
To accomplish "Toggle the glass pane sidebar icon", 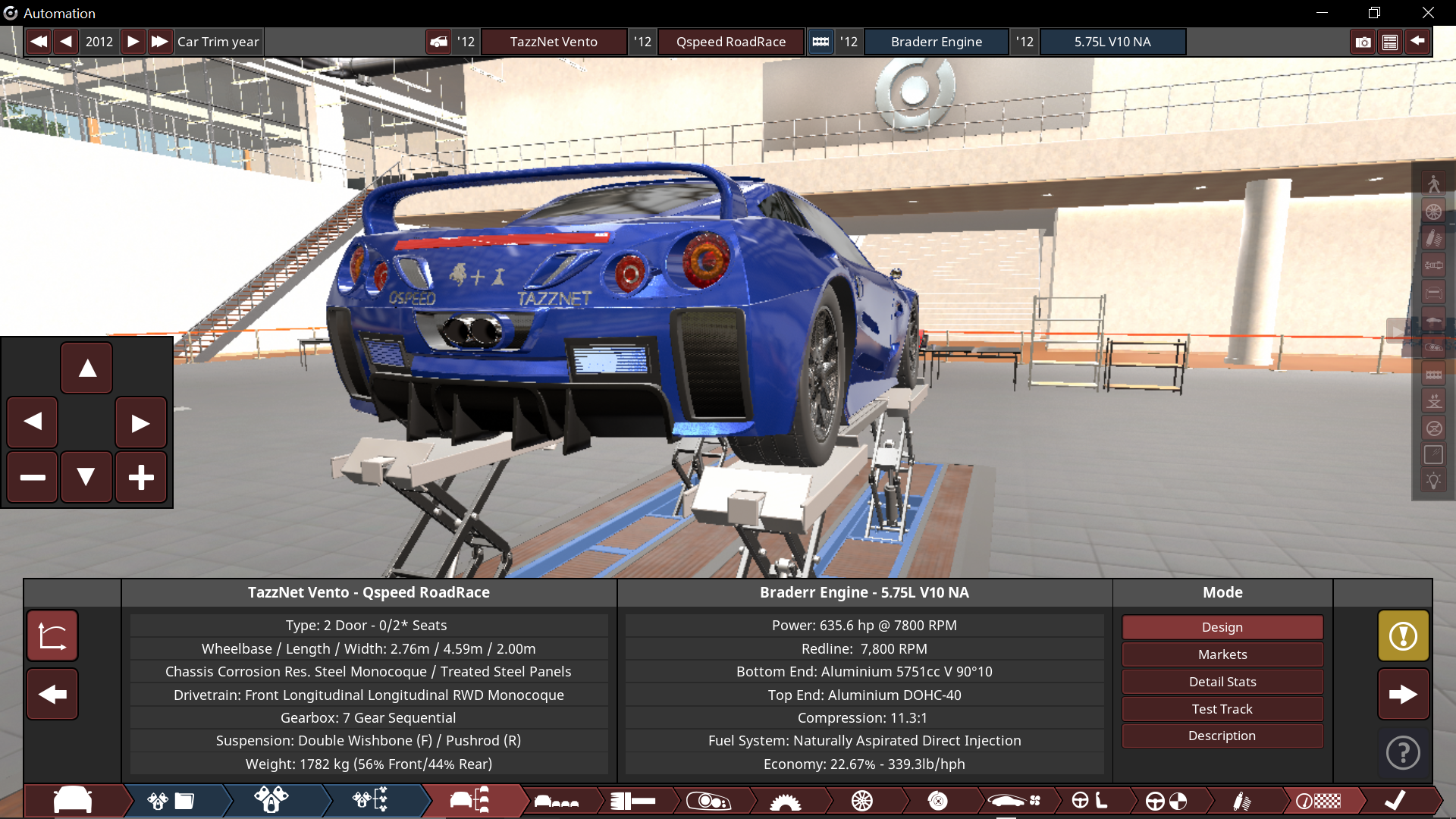I will tap(1433, 455).
